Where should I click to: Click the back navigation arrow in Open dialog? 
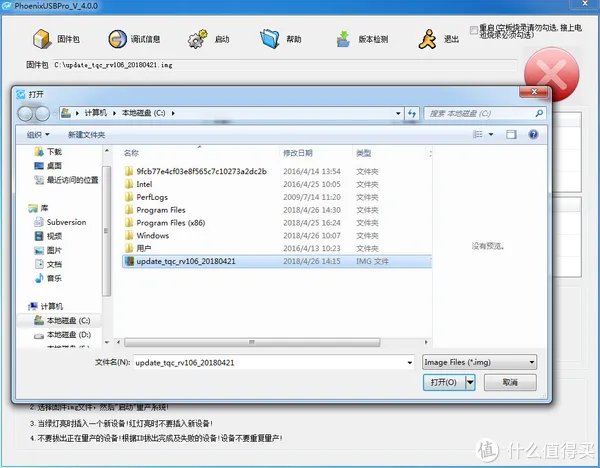click(x=25, y=113)
